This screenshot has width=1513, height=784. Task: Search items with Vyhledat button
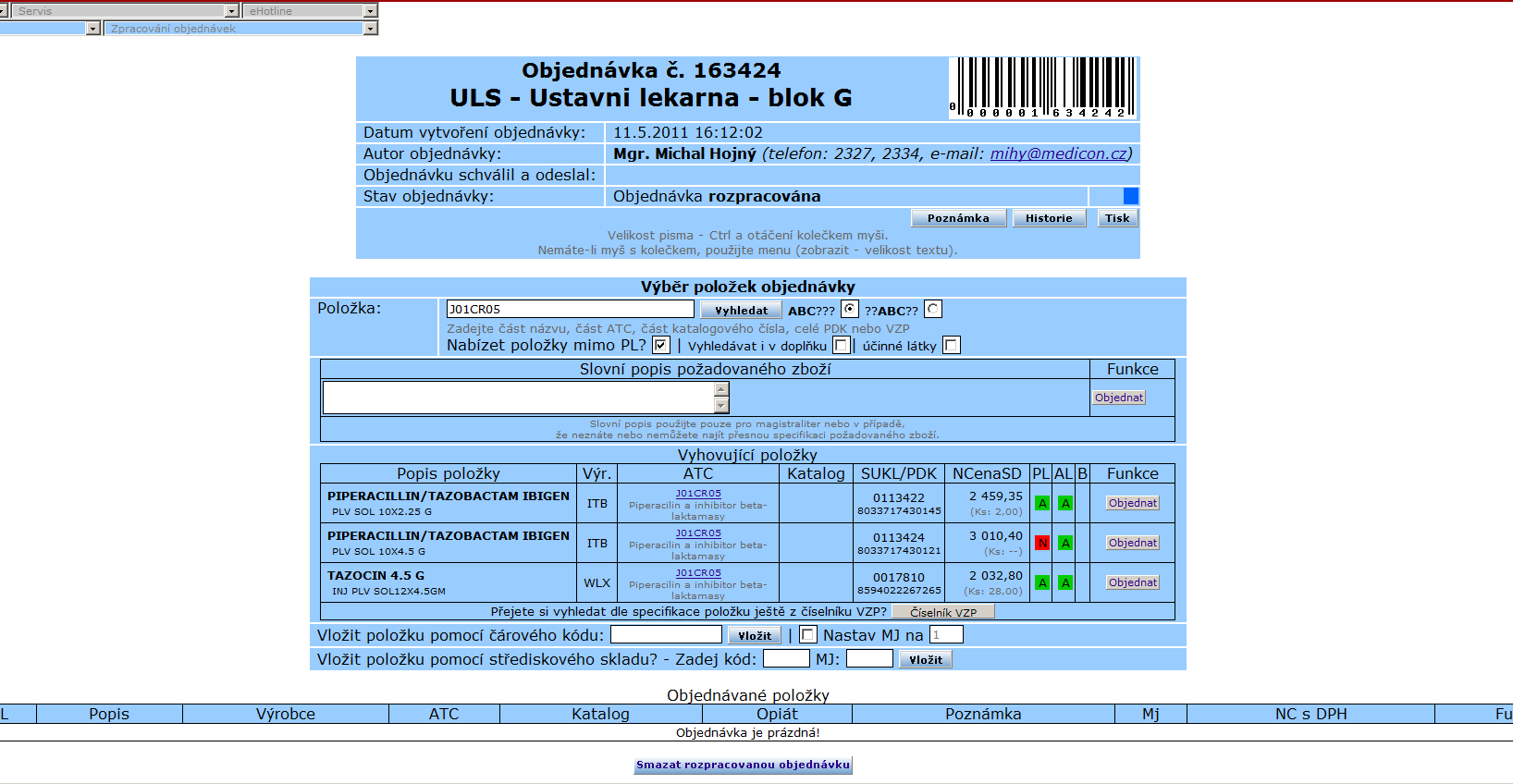[741, 311]
